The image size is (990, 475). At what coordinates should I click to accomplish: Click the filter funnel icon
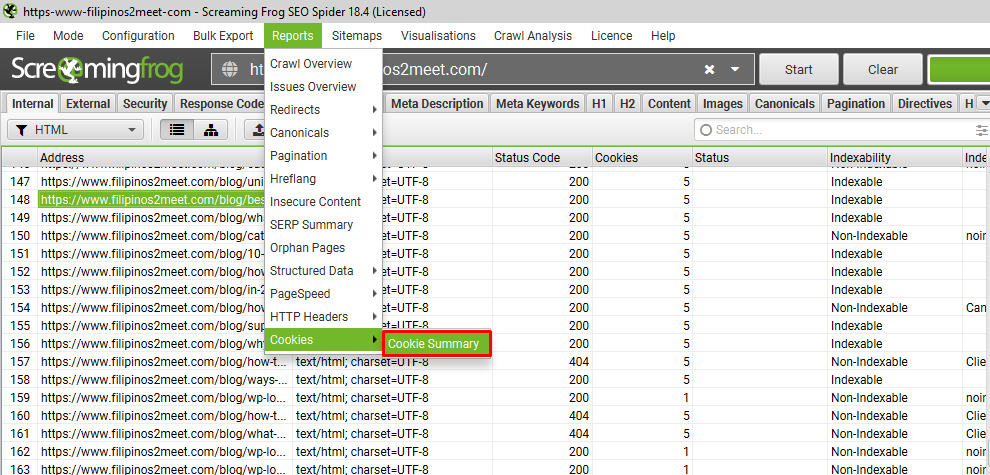(x=21, y=130)
